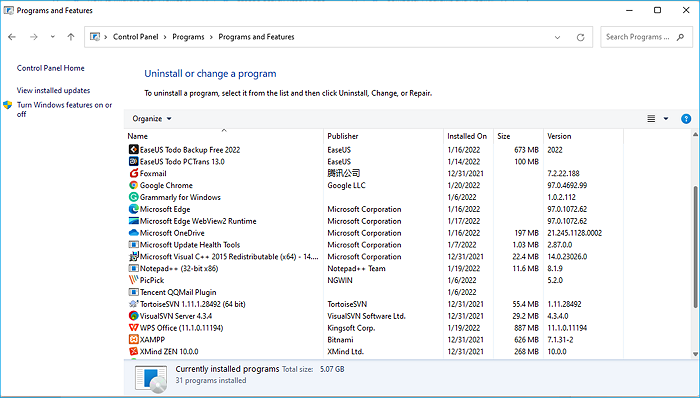Screen dimensions: 700x398
Task: Click the Tencent QQMail Plugin icon
Action: (133, 292)
